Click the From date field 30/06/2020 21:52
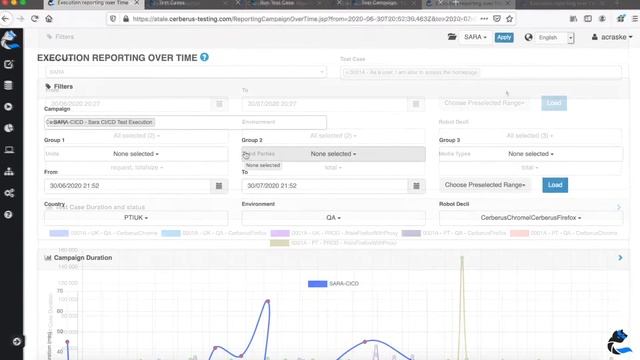Screen dimensions: 640x360 127,186
